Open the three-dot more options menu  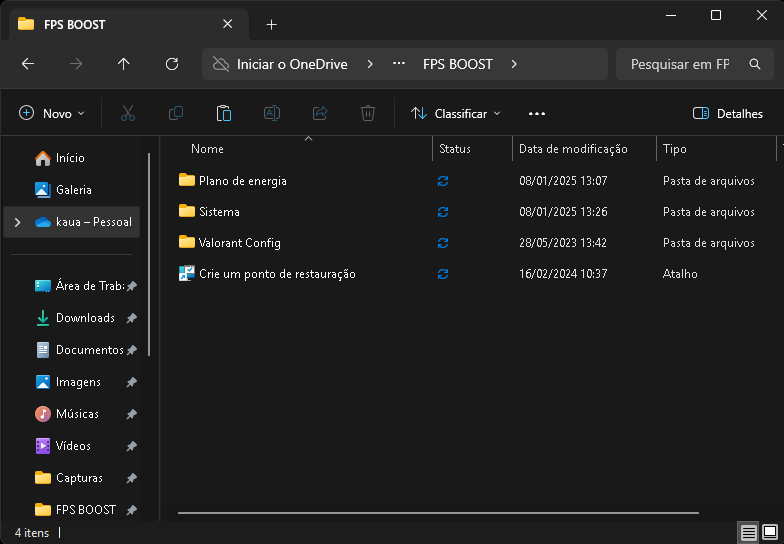click(537, 114)
